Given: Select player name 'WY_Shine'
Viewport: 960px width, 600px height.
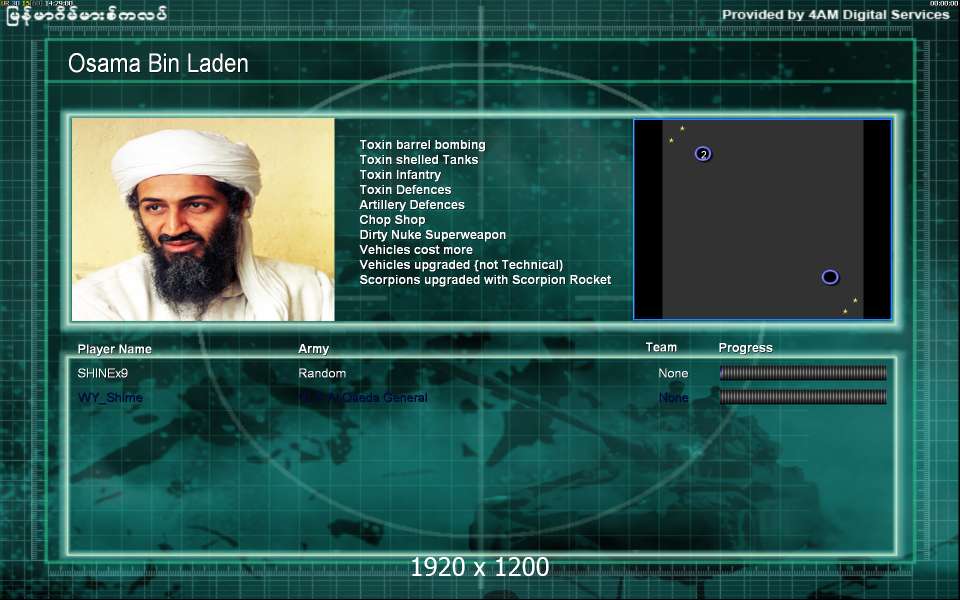Looking at the screenshot, I should pyautogui.click(x=110, y=397).
